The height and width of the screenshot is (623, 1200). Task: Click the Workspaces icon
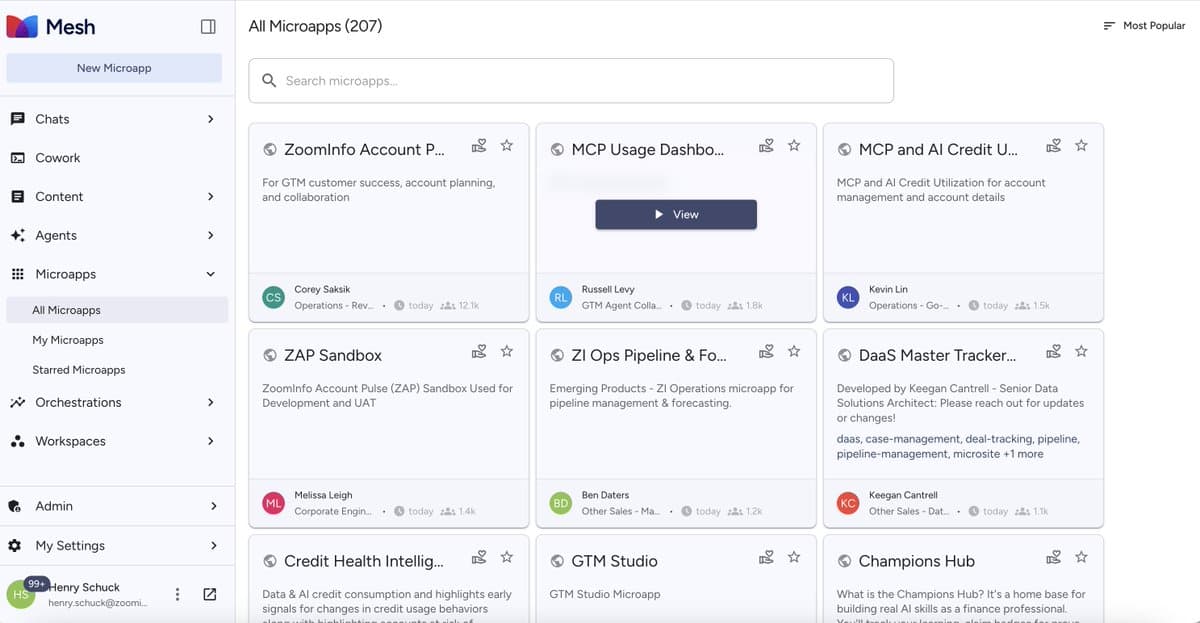click(17, 441)
